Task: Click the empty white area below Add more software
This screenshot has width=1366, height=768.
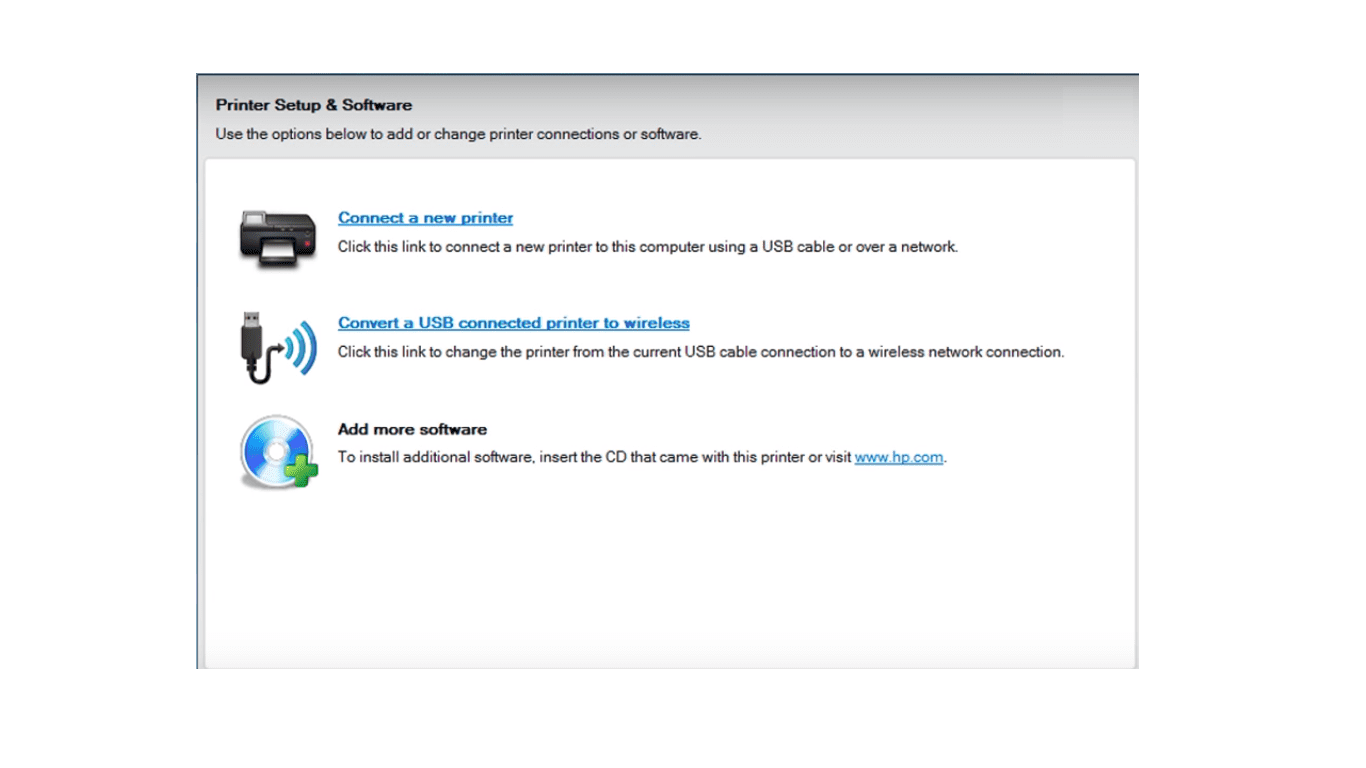Action: click(670, 580)
